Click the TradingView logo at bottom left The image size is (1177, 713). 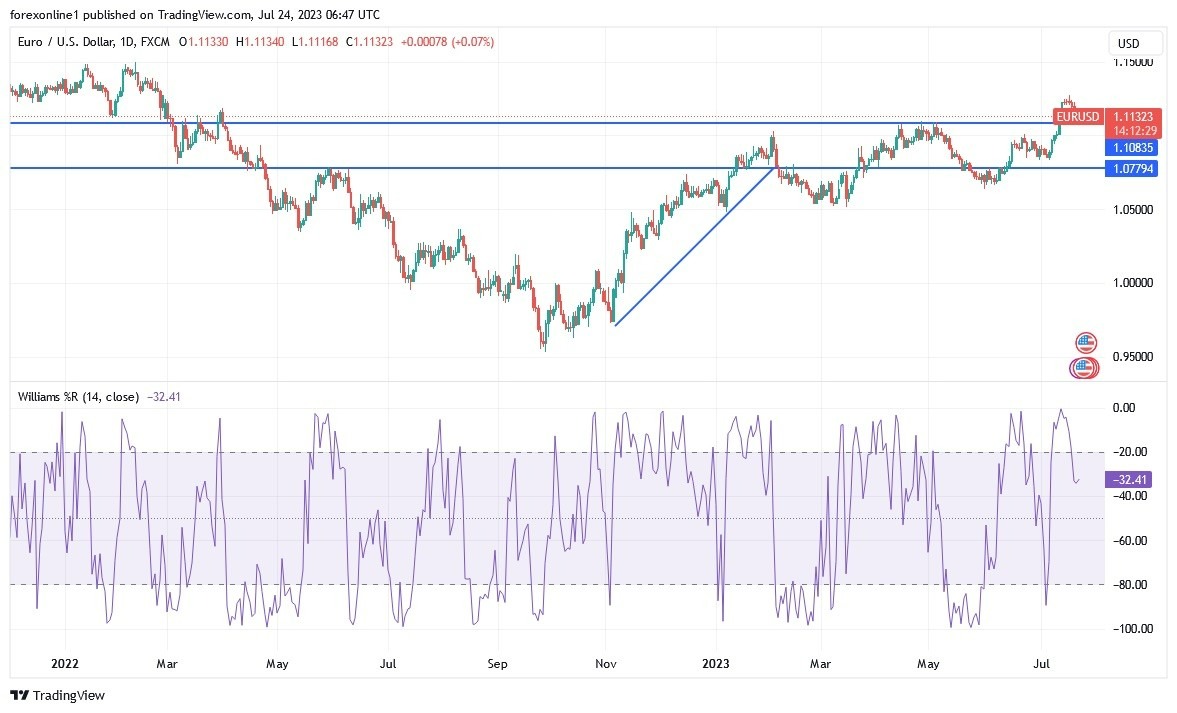tap(57, 695)
